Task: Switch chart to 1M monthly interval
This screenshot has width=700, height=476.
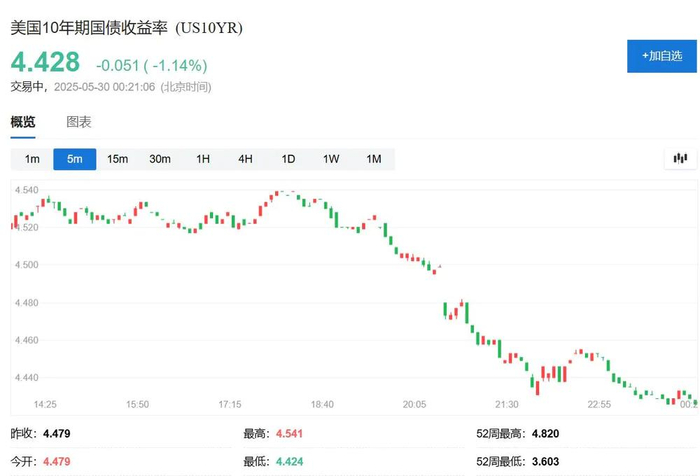Action: click(374, 159)
